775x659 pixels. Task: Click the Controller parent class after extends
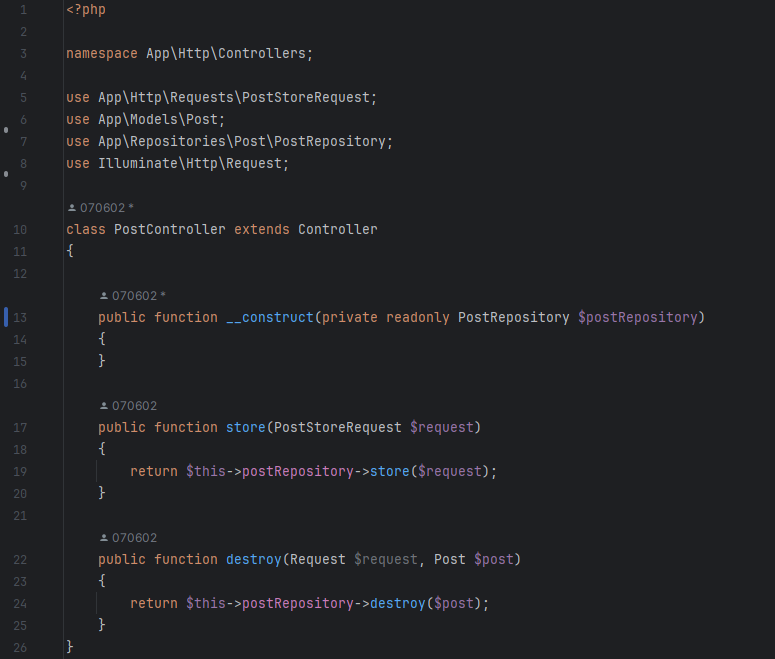point(337,230)
